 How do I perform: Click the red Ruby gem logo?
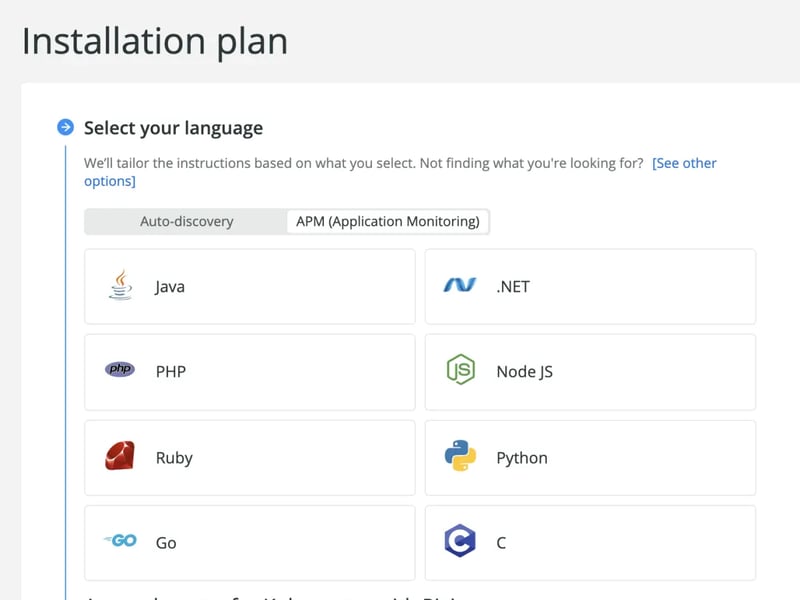click(120, 456)
